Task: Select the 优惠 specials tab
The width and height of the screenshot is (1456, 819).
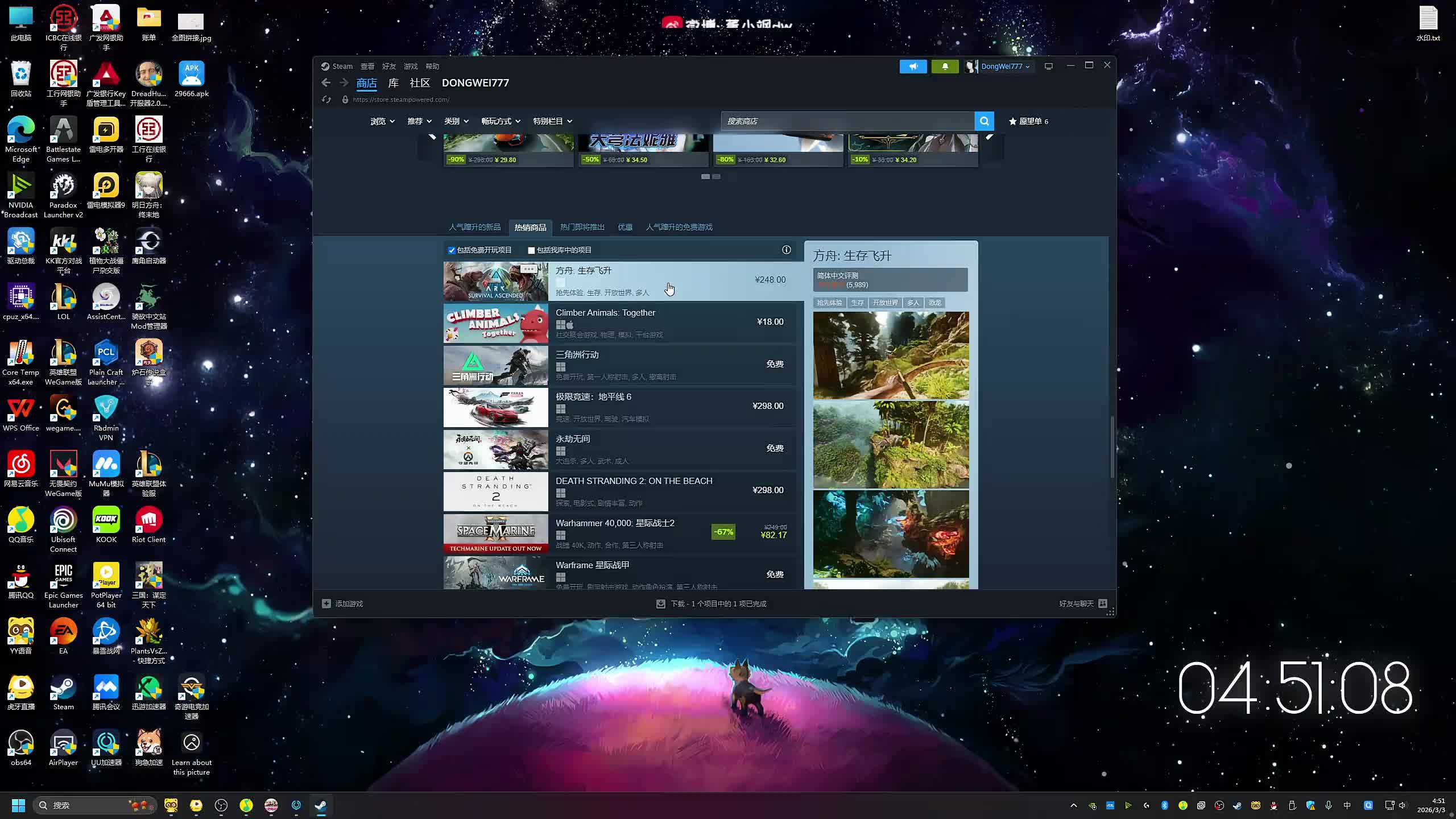Action: point(624,227)
